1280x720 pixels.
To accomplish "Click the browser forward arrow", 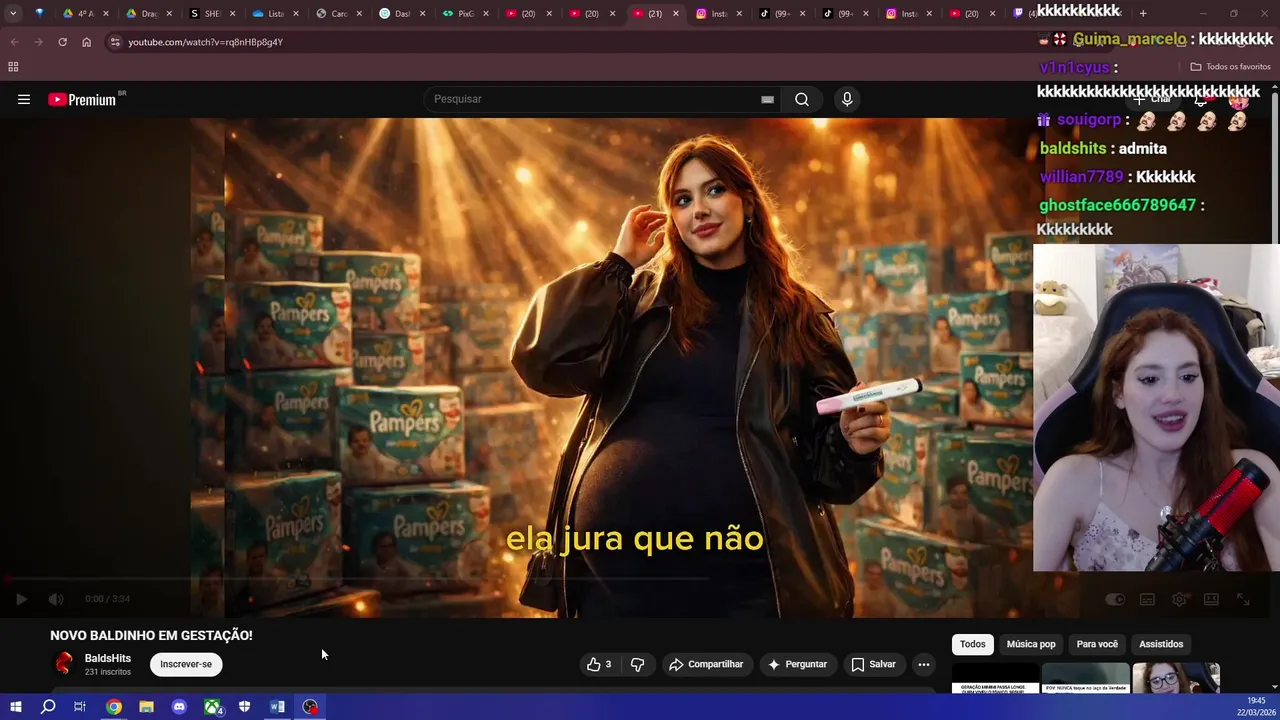I will [x=38, y=42].
